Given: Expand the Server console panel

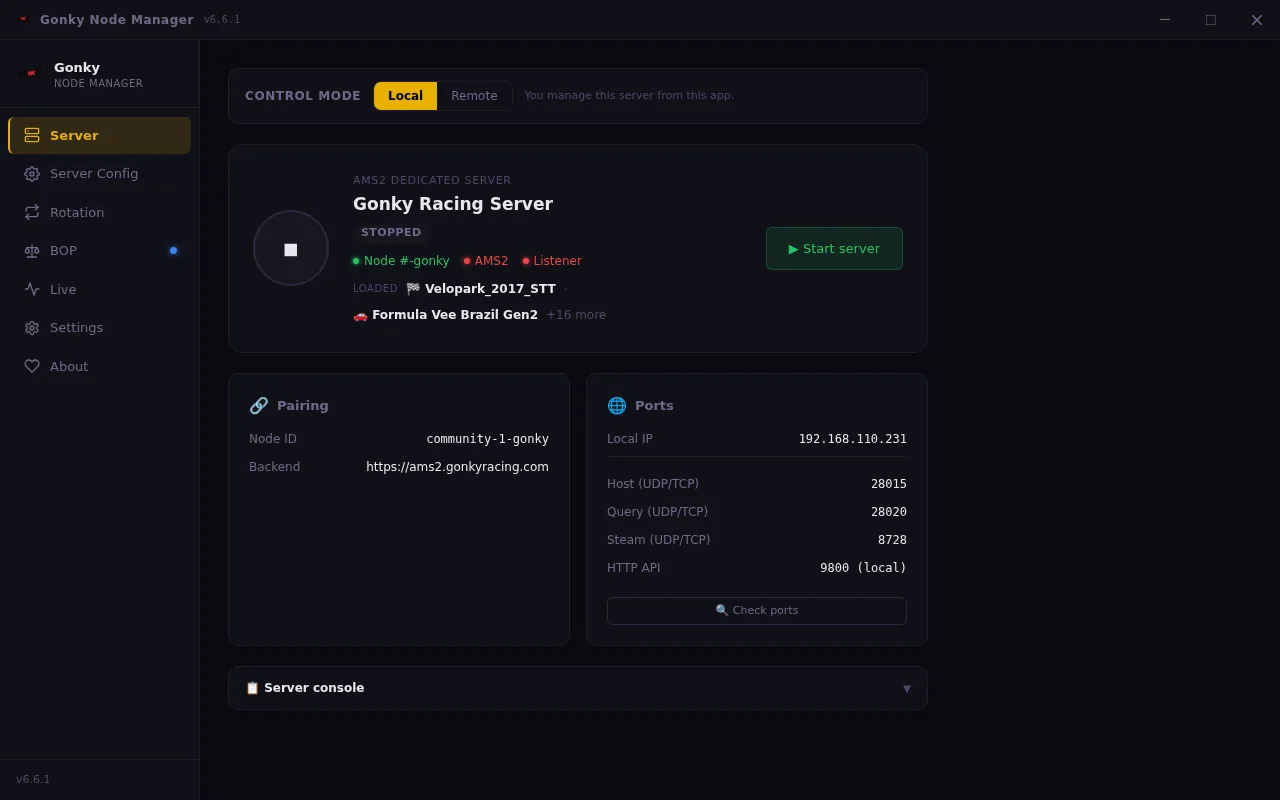Looking at the screenshot, I should coord(578,688).
